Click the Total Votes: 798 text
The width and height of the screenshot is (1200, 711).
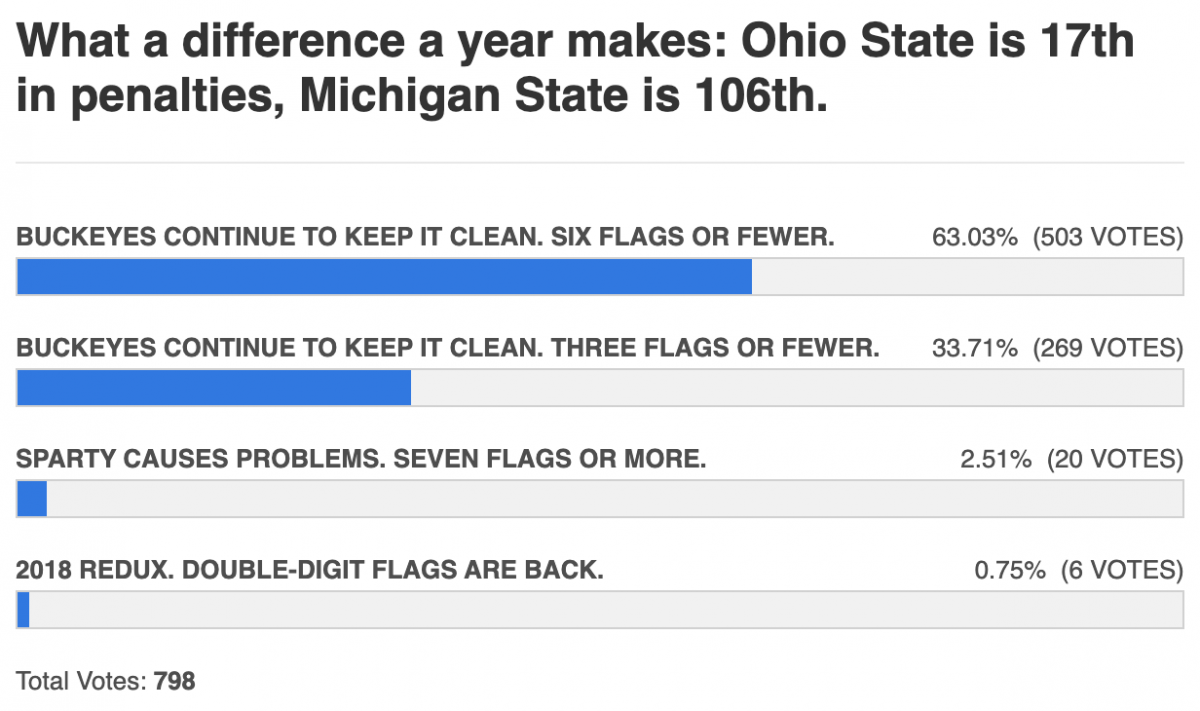(106, 682)
